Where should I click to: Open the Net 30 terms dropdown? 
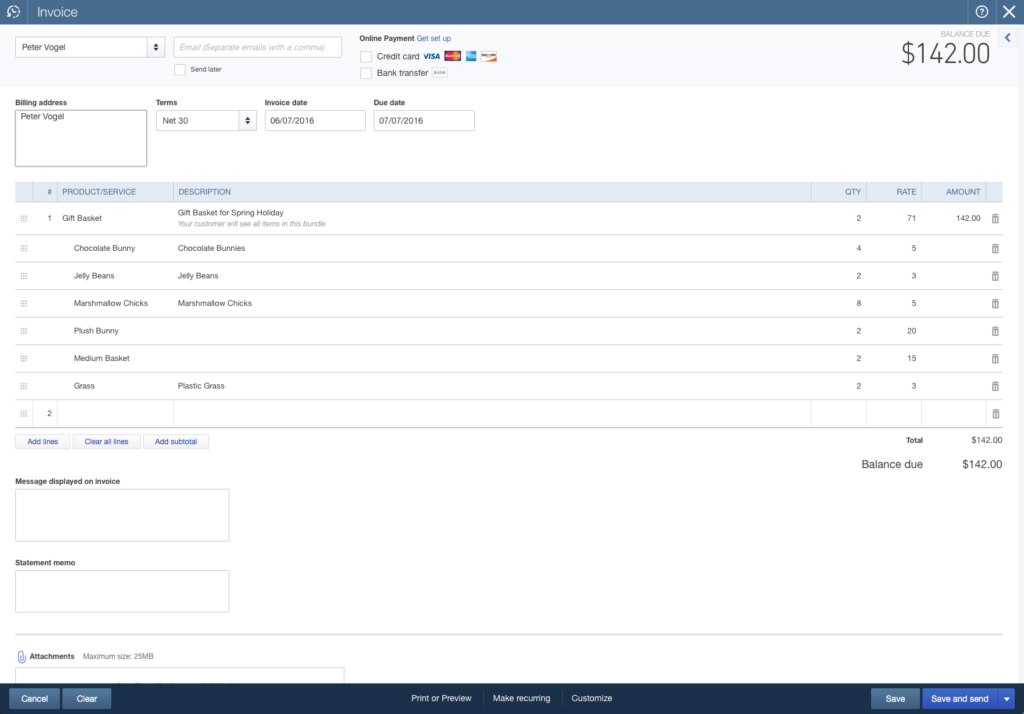(x=248, y=120)
